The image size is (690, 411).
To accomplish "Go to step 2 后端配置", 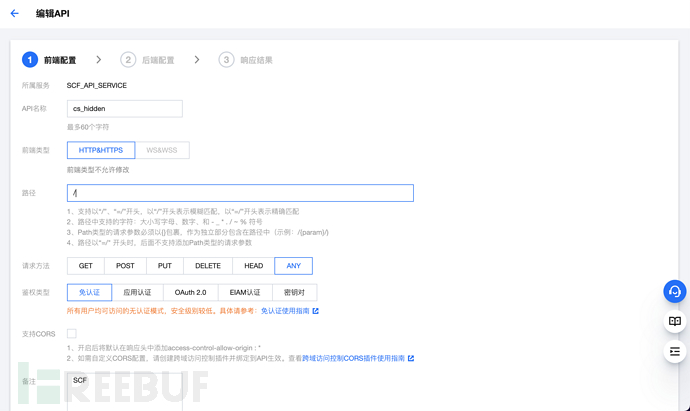I will pyautogui.click(x=147, y=60).
